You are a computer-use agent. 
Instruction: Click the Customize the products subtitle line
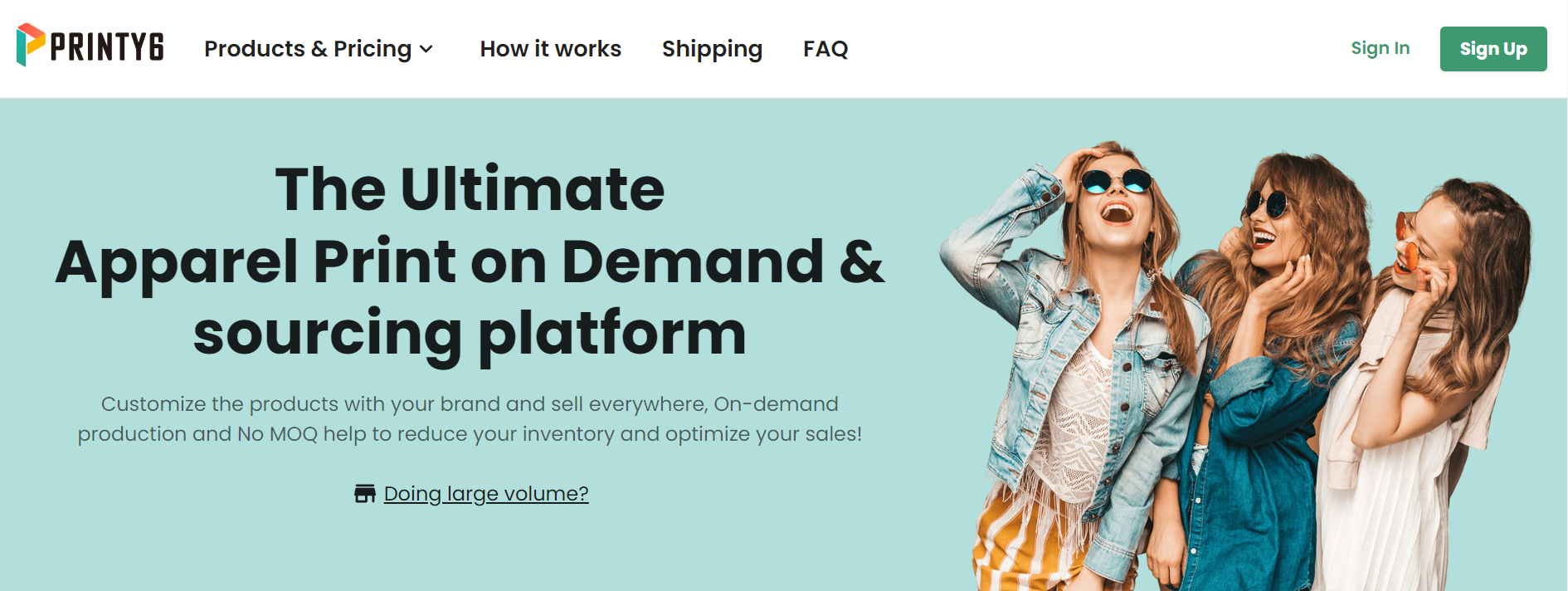(x=470, y=404)
